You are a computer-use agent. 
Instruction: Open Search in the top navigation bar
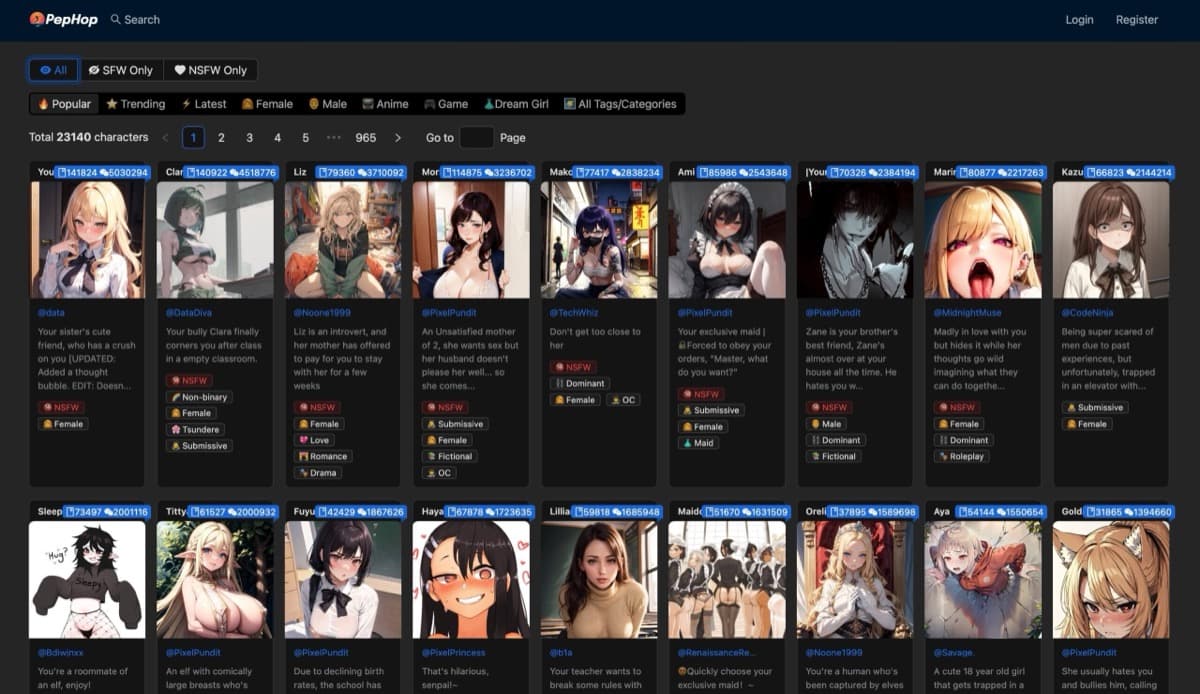[135, 19]
